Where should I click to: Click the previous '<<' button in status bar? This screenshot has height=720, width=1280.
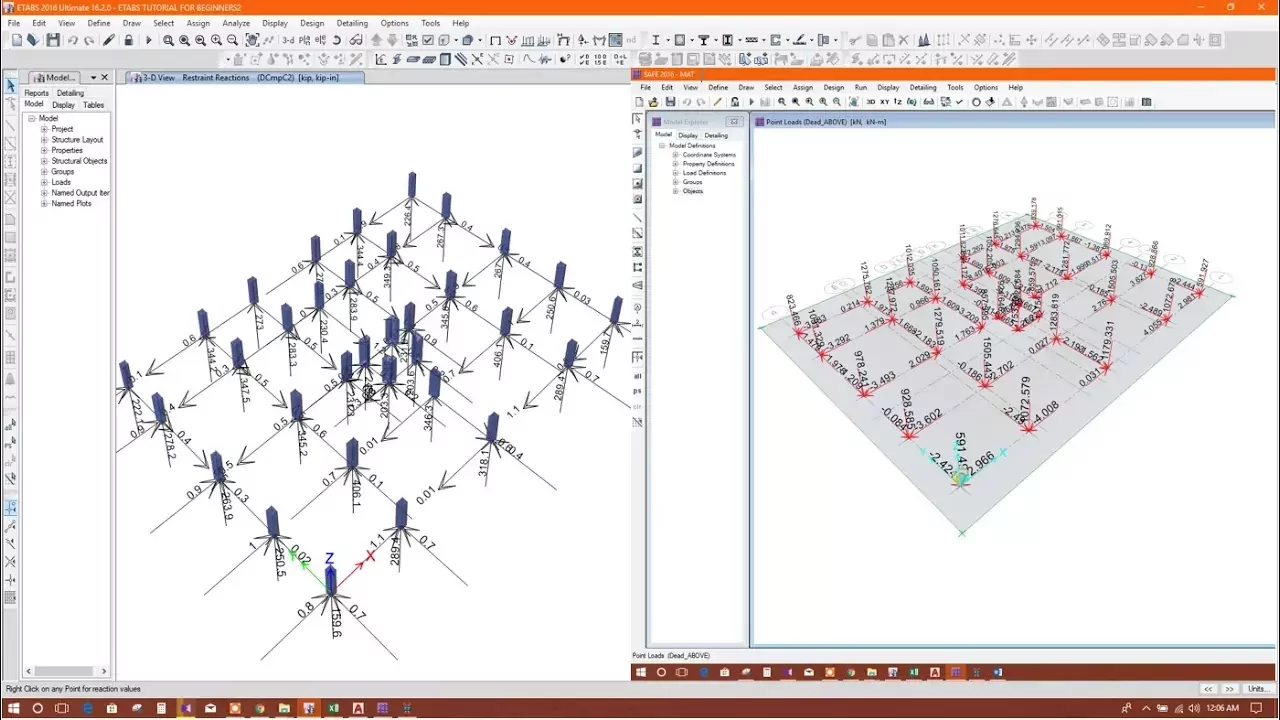pos(1208,689)
